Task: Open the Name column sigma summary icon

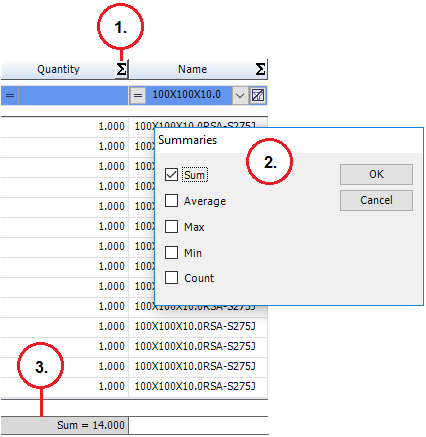Action: [260, 69]
